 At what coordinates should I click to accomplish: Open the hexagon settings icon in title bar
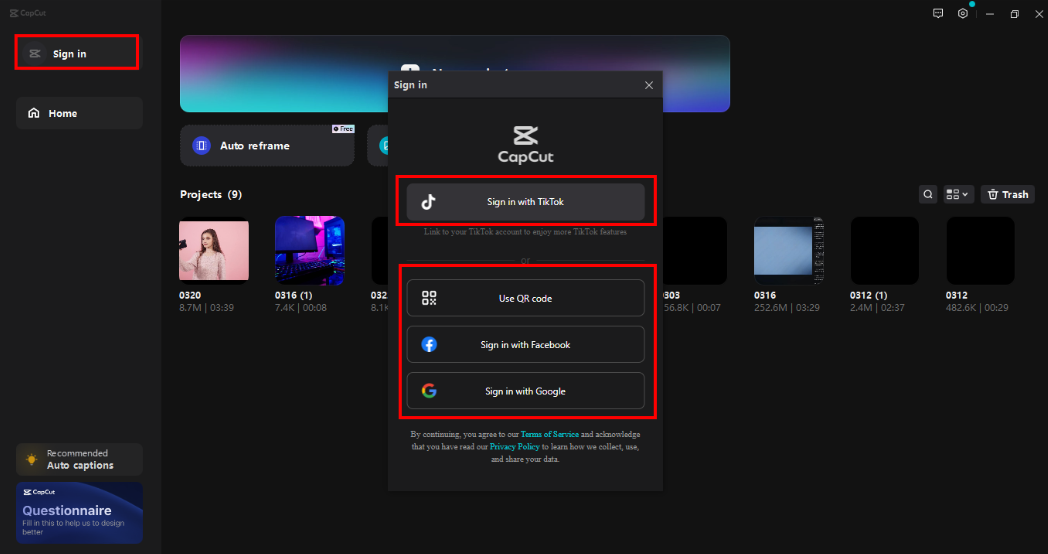tap(962, 13)
